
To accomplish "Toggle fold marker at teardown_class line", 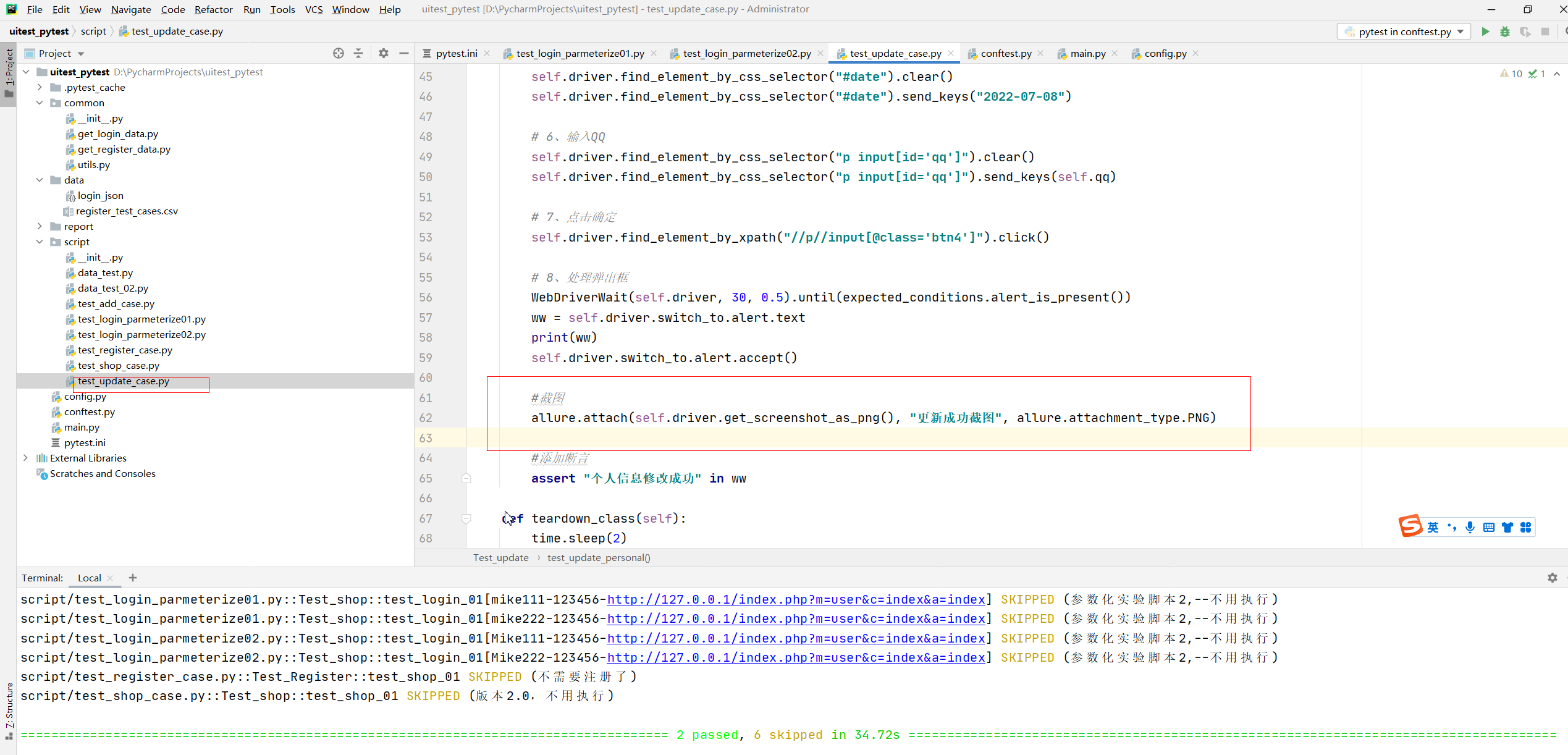I will [466, 518].
